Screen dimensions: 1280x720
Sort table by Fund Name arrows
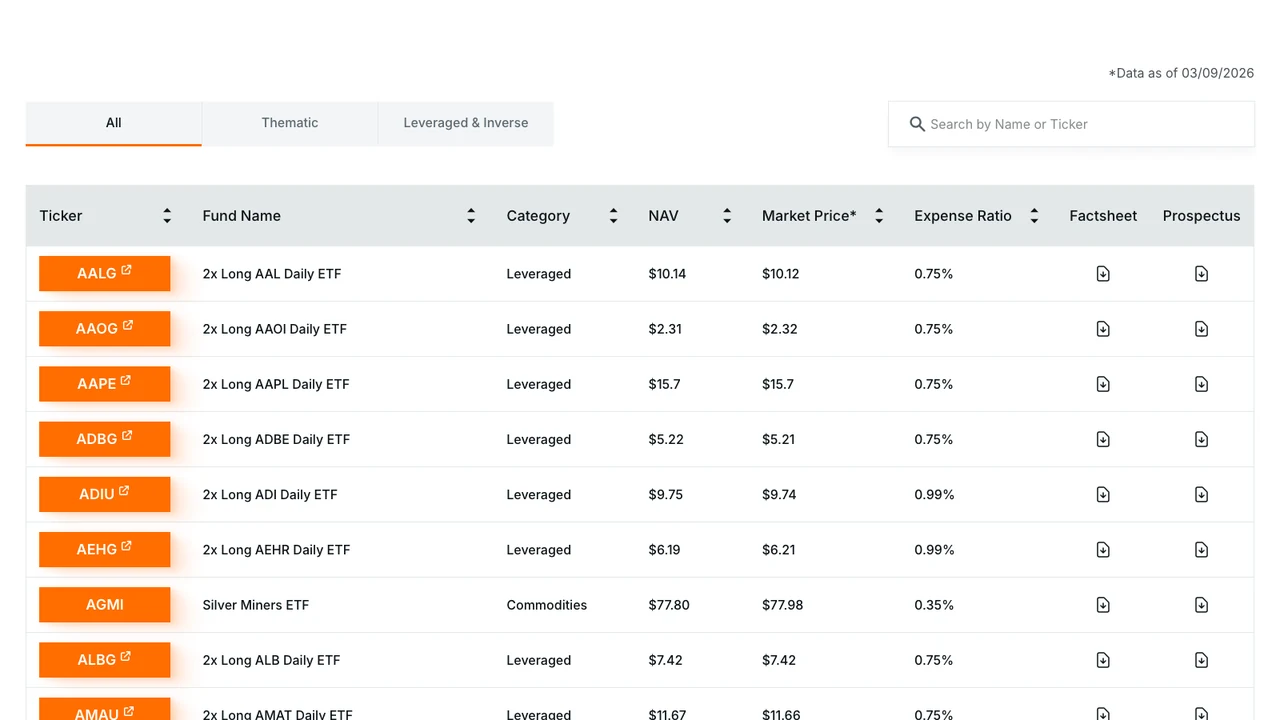point(471,216)
